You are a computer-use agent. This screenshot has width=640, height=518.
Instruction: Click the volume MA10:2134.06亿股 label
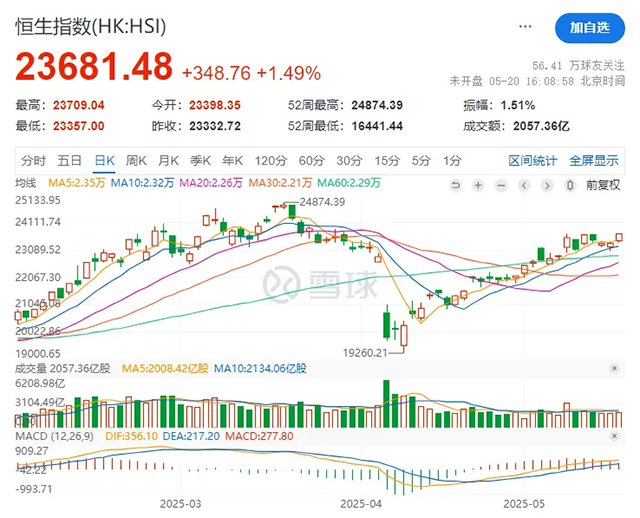coord(260,369)
